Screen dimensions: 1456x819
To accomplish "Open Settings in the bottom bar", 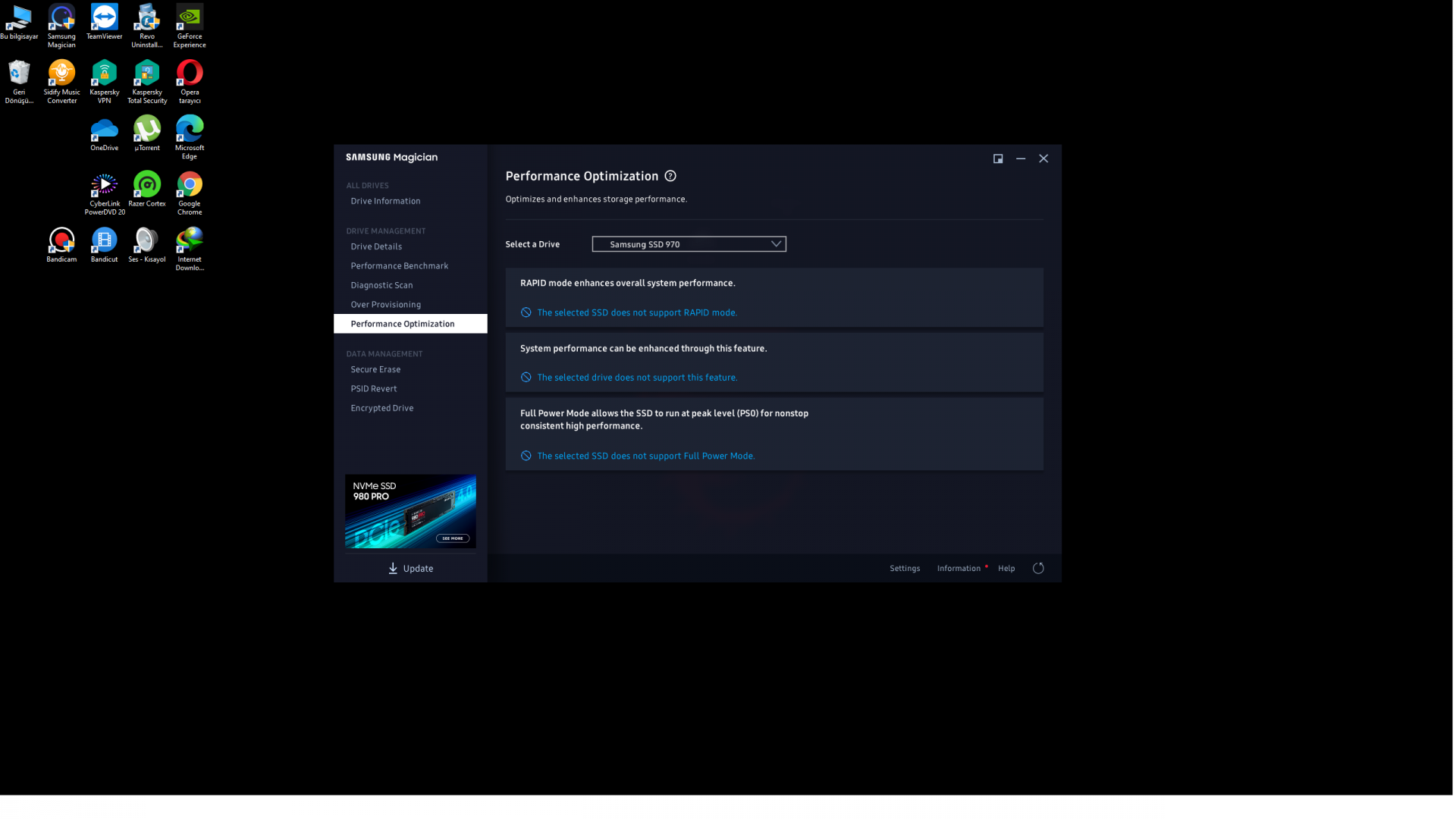I will [905, 568].
